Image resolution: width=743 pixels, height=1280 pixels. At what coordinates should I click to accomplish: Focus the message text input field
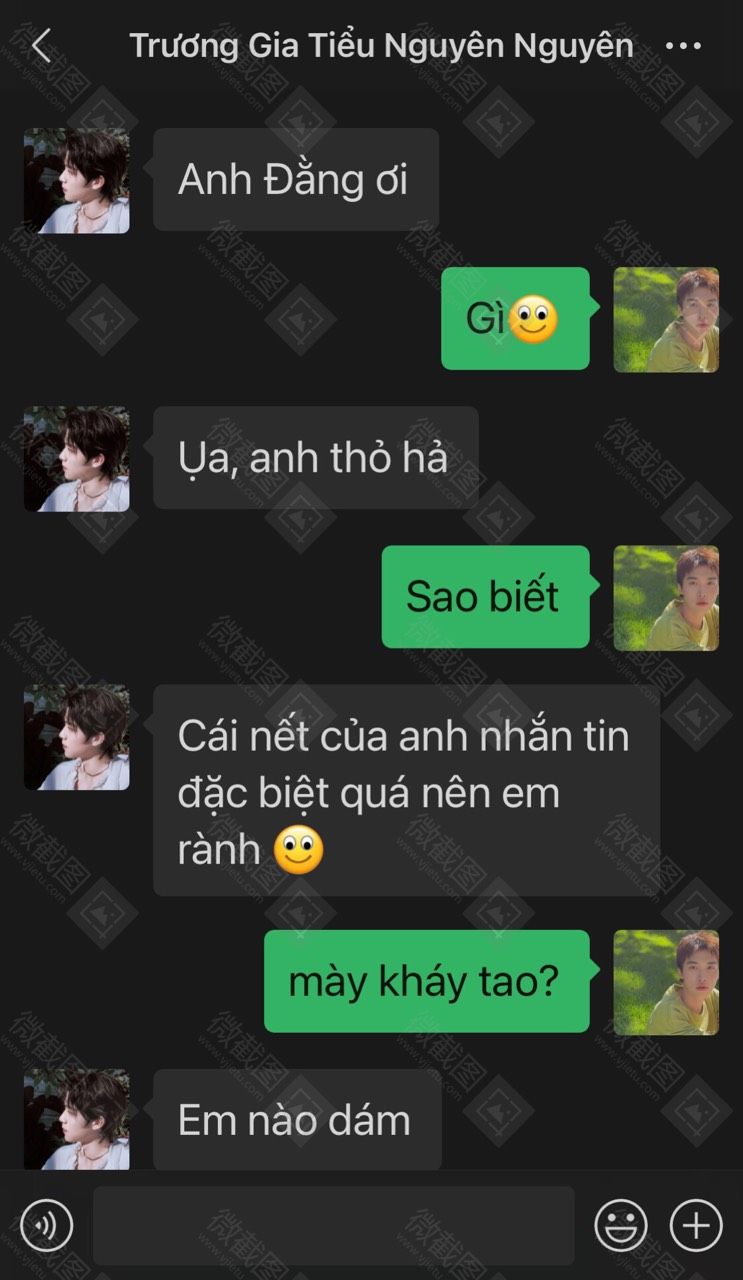click(x=334, y=1225)
